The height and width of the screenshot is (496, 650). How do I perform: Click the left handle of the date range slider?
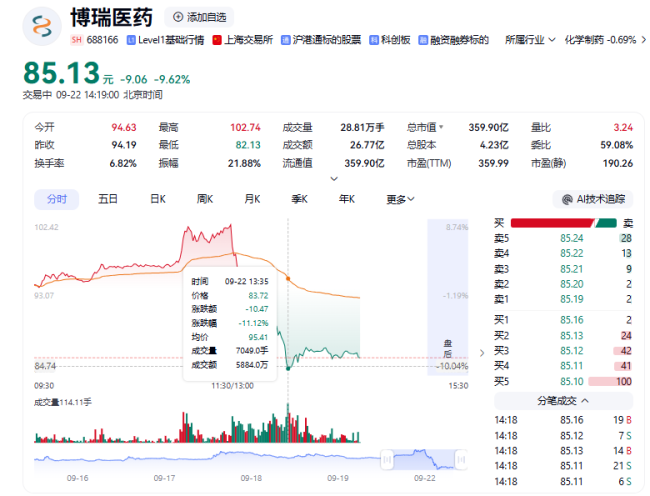point(386,458)
